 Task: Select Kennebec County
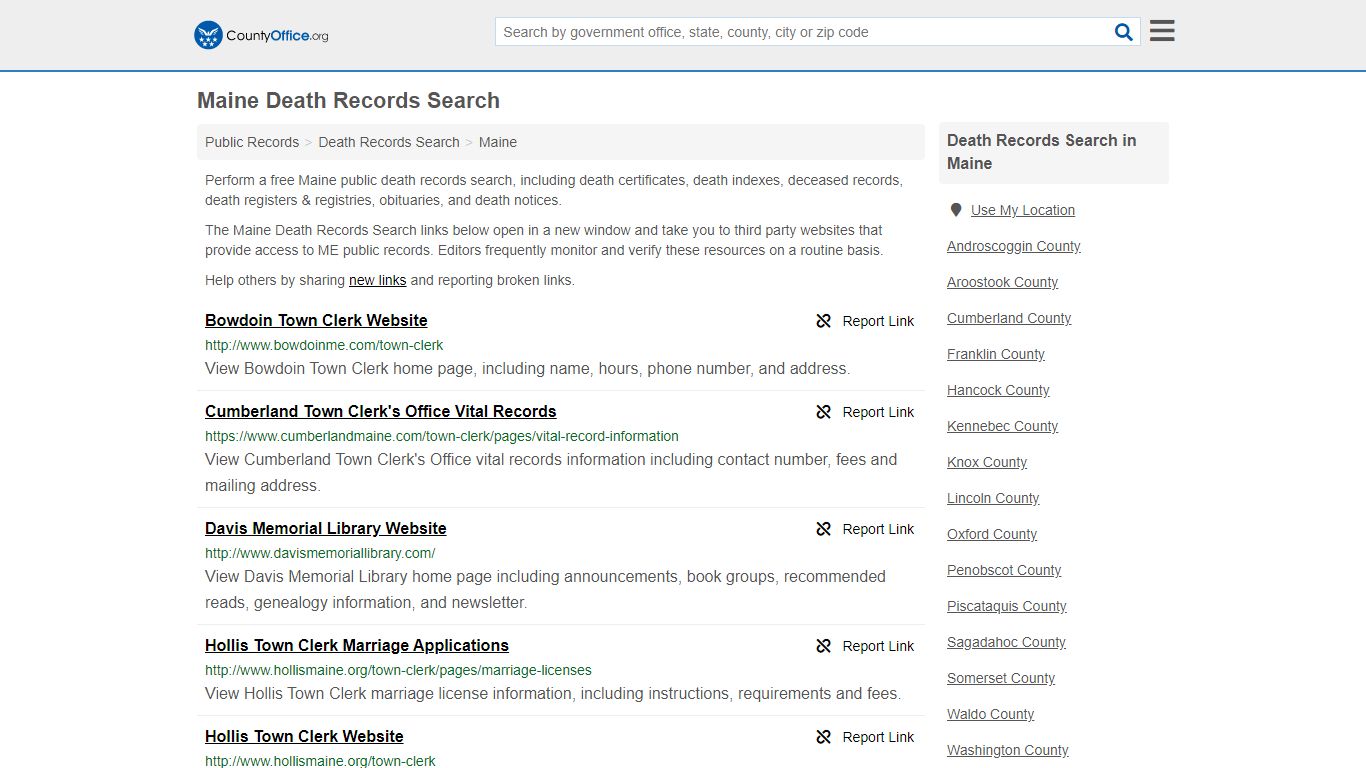(x=1002, y=426)
